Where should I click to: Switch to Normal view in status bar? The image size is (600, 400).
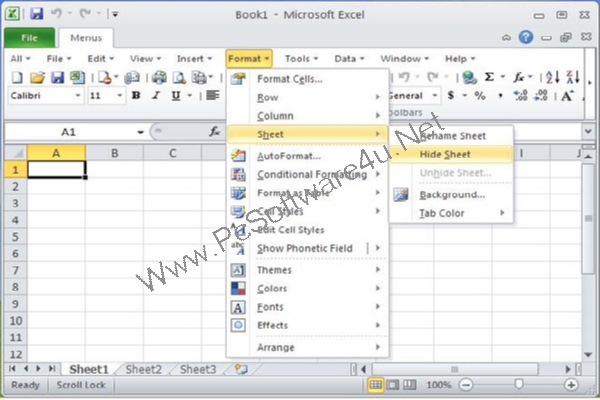click(x=375, y=385)
